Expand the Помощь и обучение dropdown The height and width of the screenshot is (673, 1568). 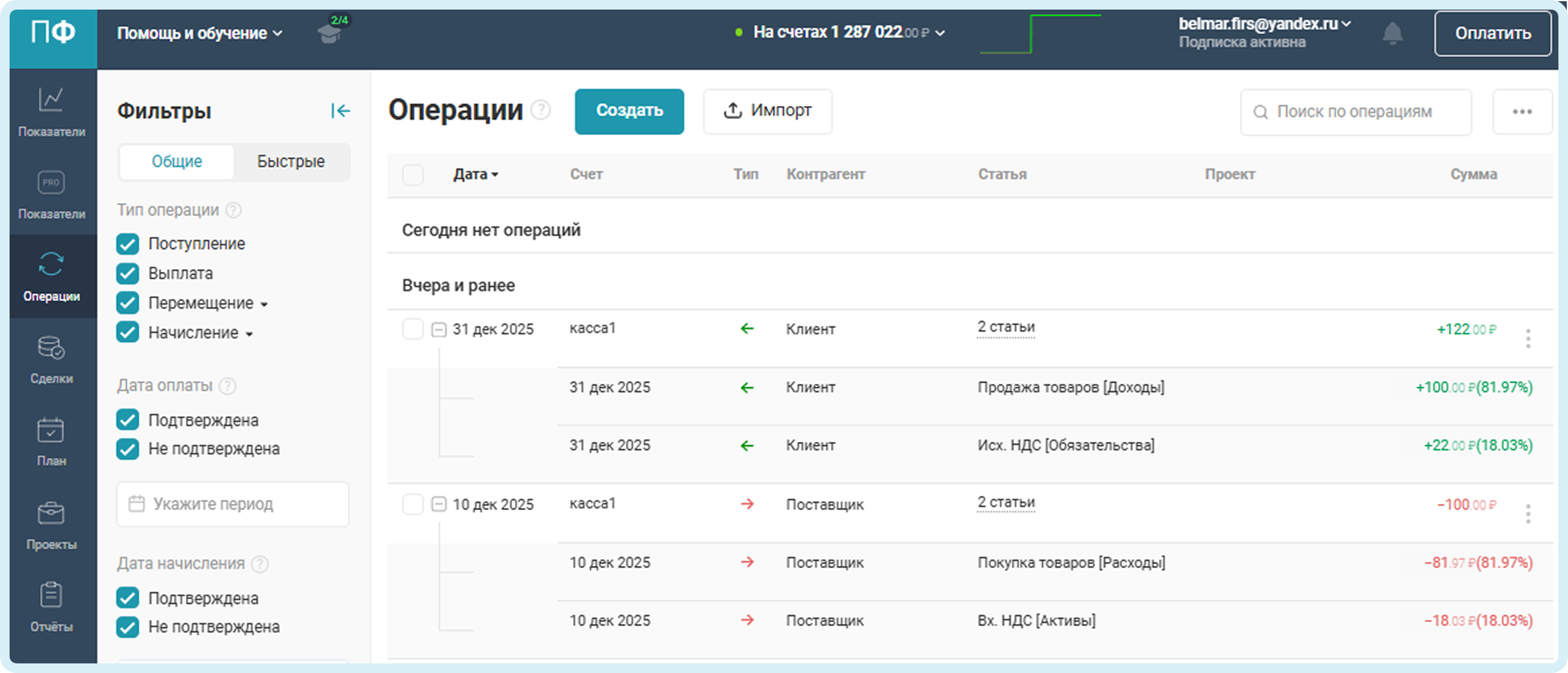[x=199, y=34]
